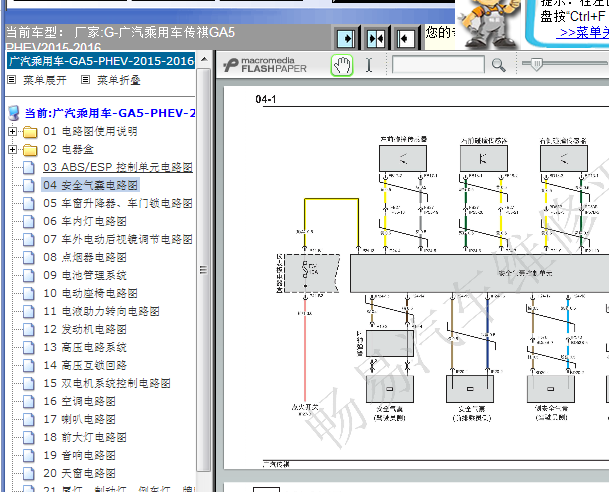
Task: Open 18 前大灯电路图
Action: click(85, 437)
